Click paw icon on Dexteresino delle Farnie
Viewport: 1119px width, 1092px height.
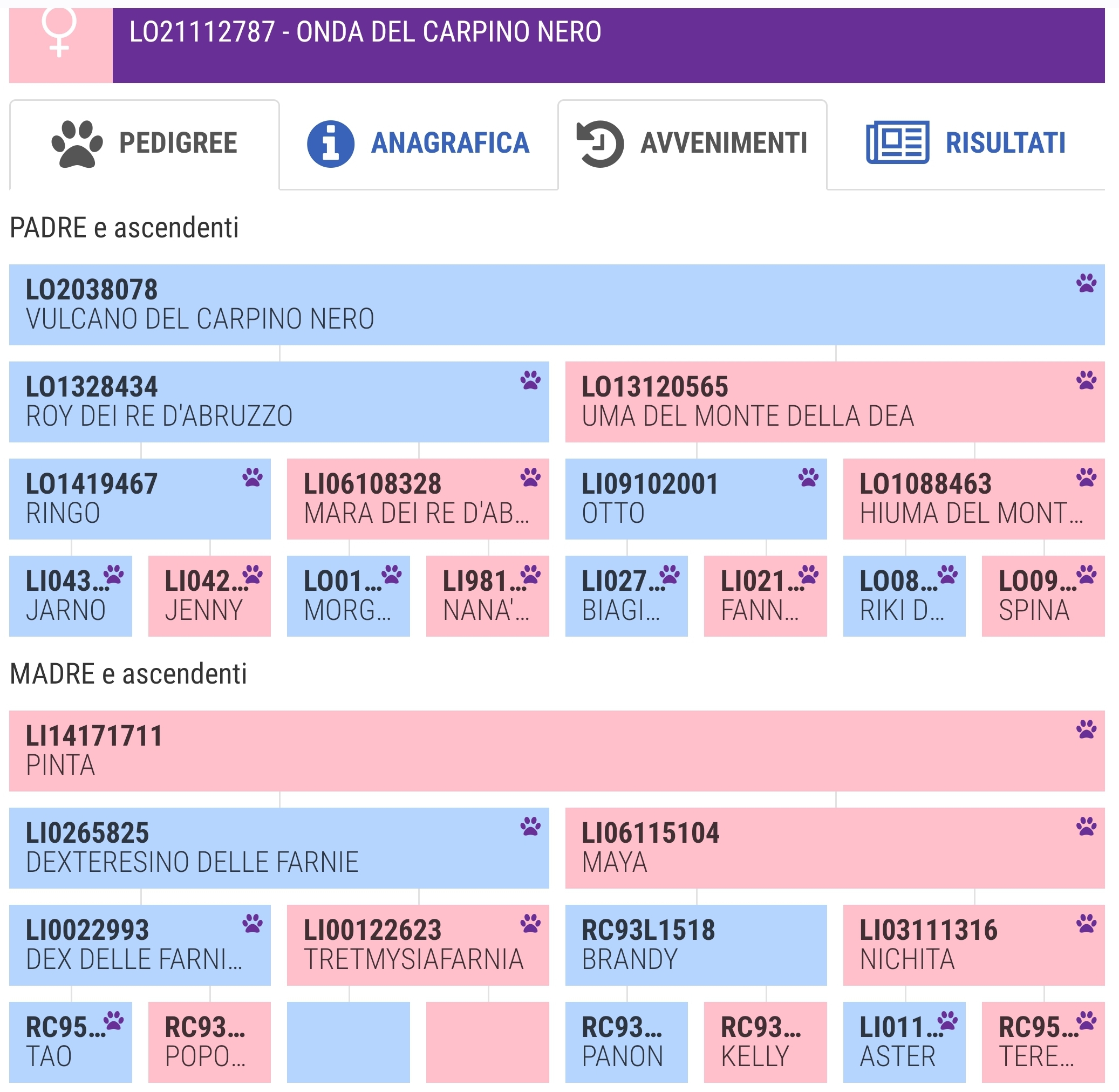click(x=530, y=827)
